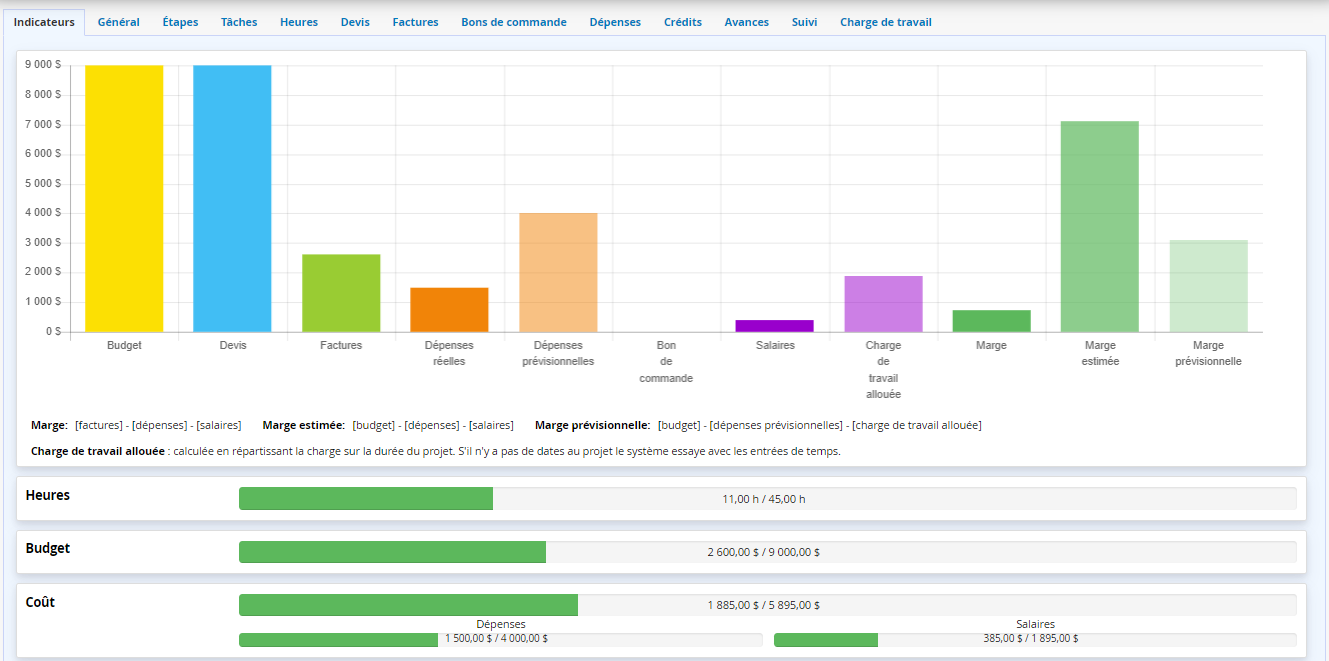This screenshot has width=1329, height=661.
Task: View the Crédits tab
Action: (x=683, y=22)
